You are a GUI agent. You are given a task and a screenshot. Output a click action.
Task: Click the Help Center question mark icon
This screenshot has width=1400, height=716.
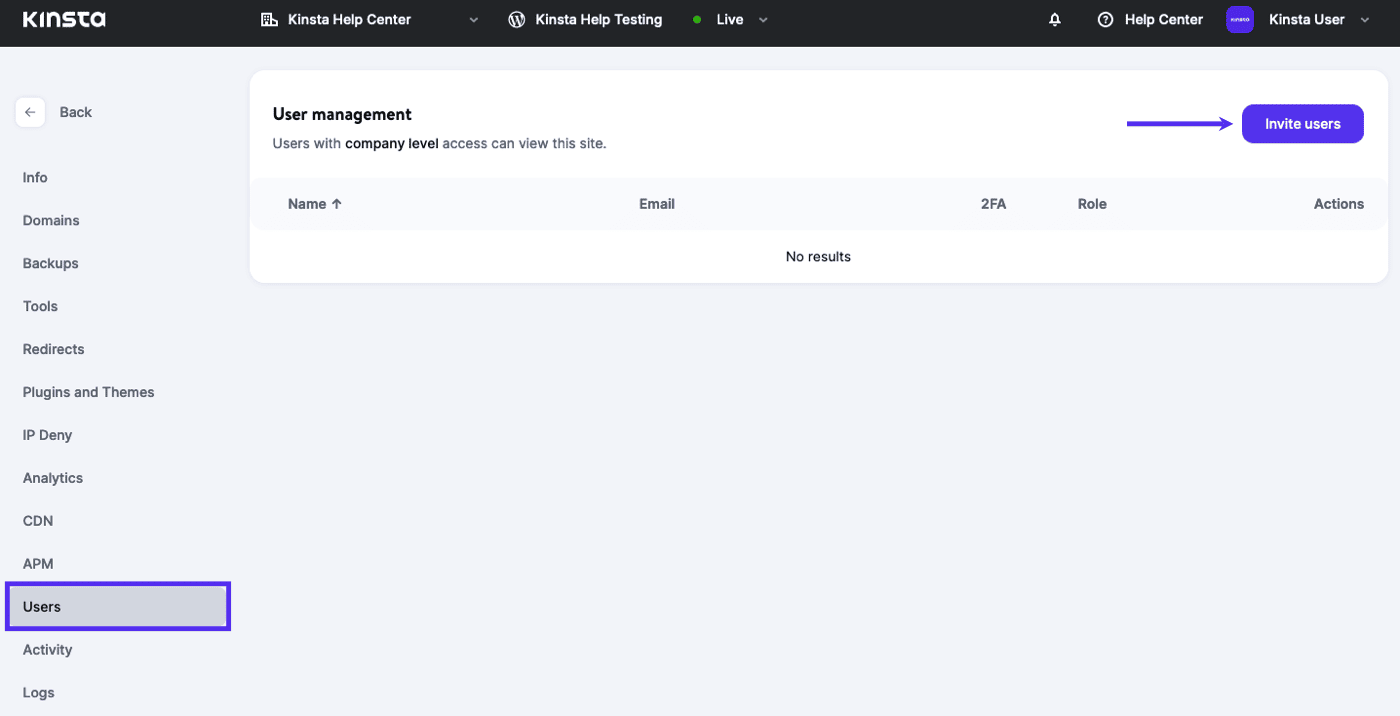tap(1105, 20)
